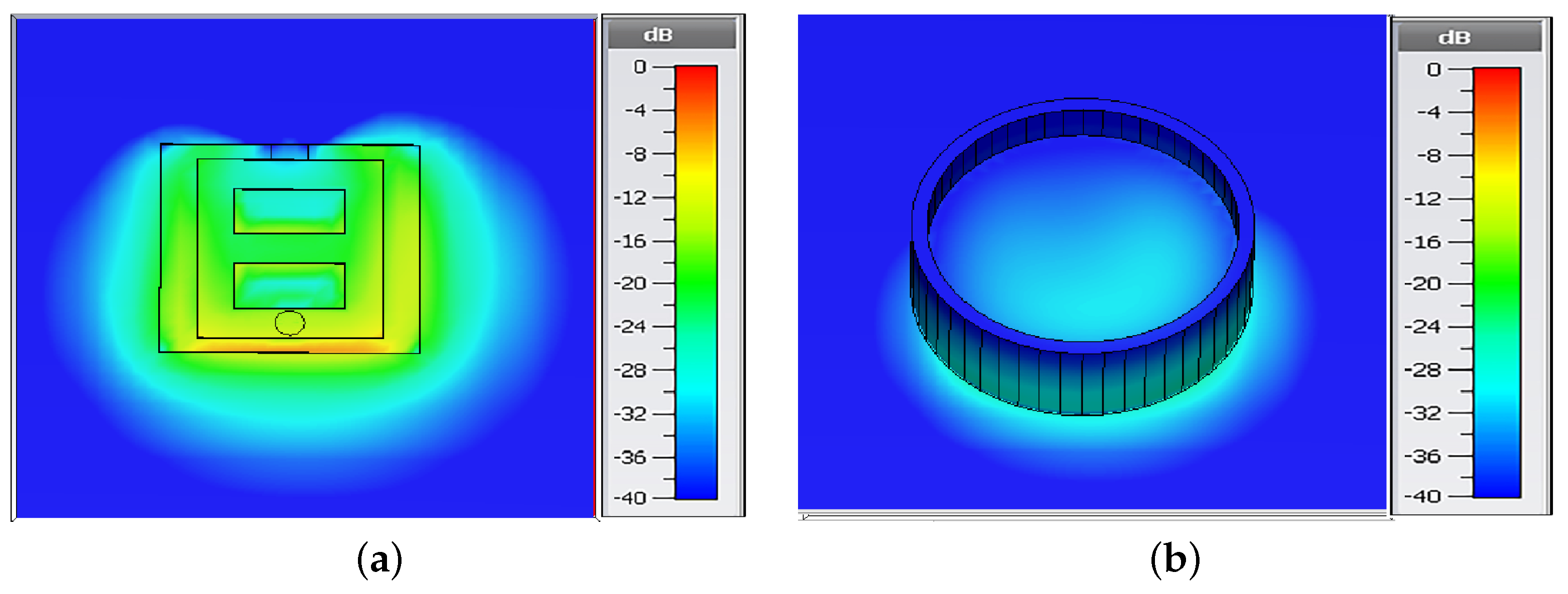Click the -40 label on the left scale
This screenshot has width=1568, height=594.
tap(631, 498)
